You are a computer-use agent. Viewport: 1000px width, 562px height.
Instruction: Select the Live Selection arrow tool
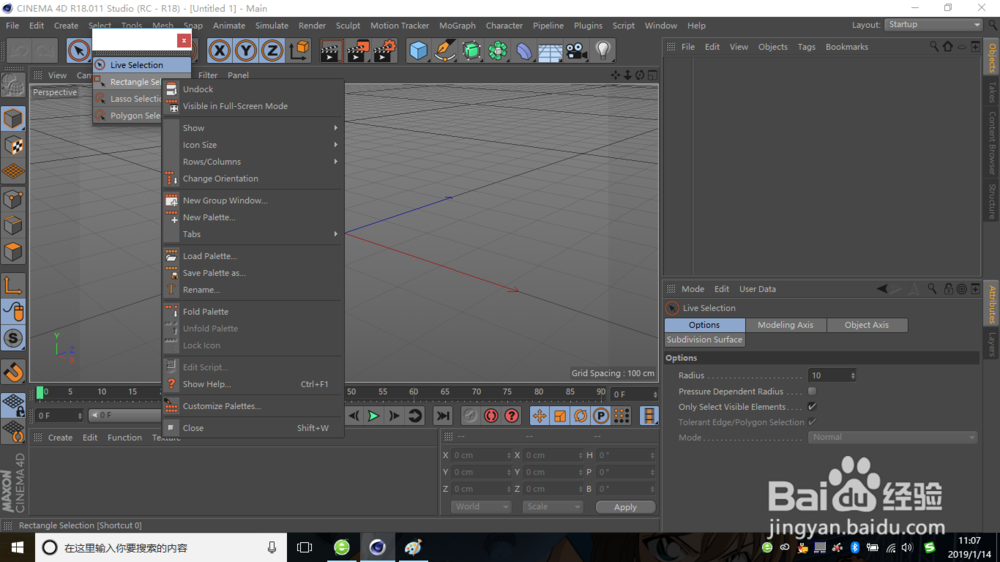[x=78, y=50]
